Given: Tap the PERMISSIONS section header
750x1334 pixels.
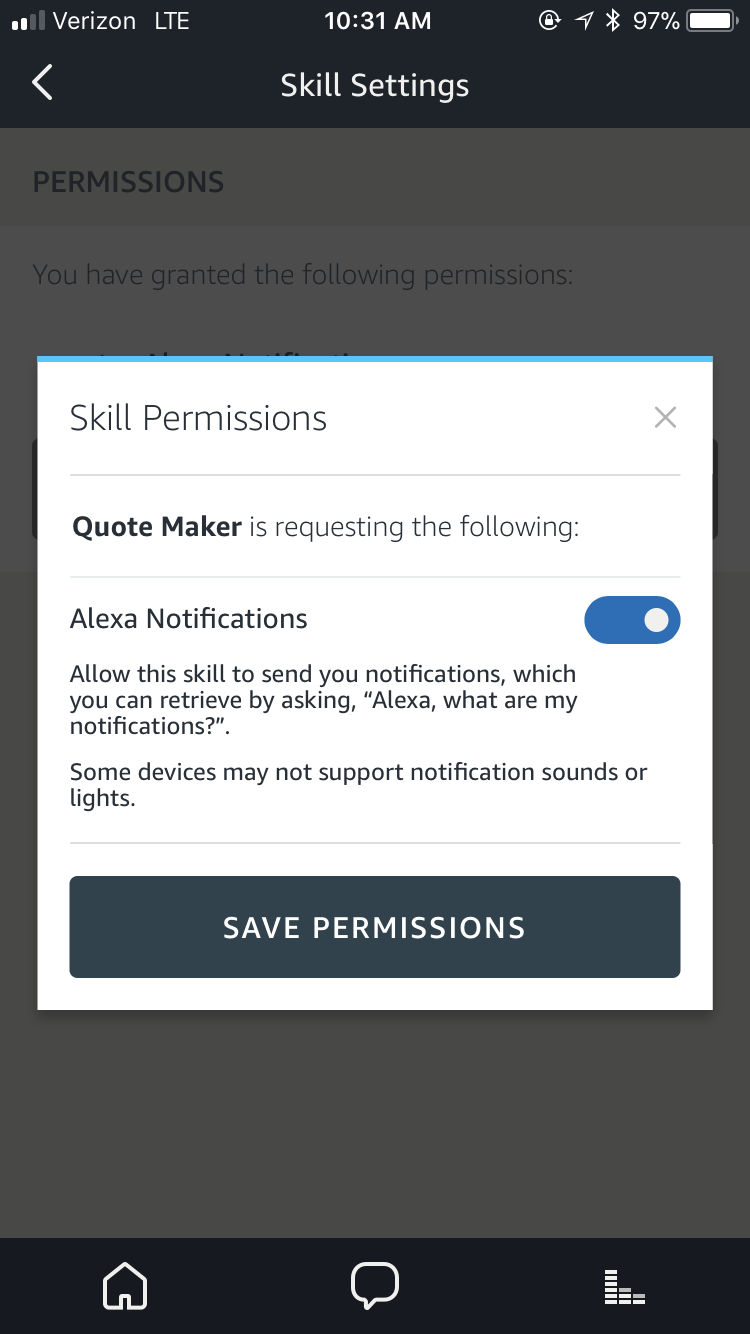Looking at the screenshot, I should click(x=127, y=181).
